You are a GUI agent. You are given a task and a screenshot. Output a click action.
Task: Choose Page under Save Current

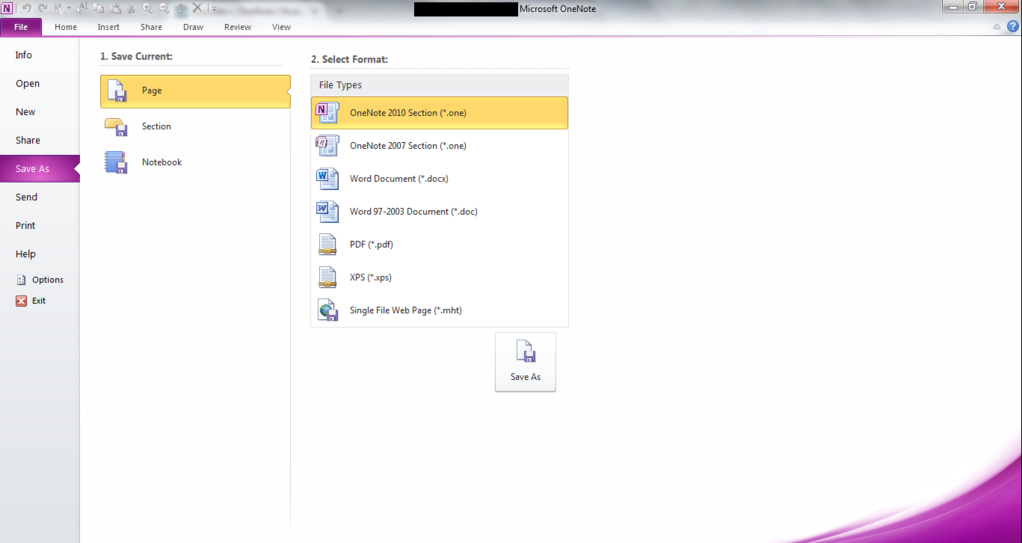[x=195, y=91]
